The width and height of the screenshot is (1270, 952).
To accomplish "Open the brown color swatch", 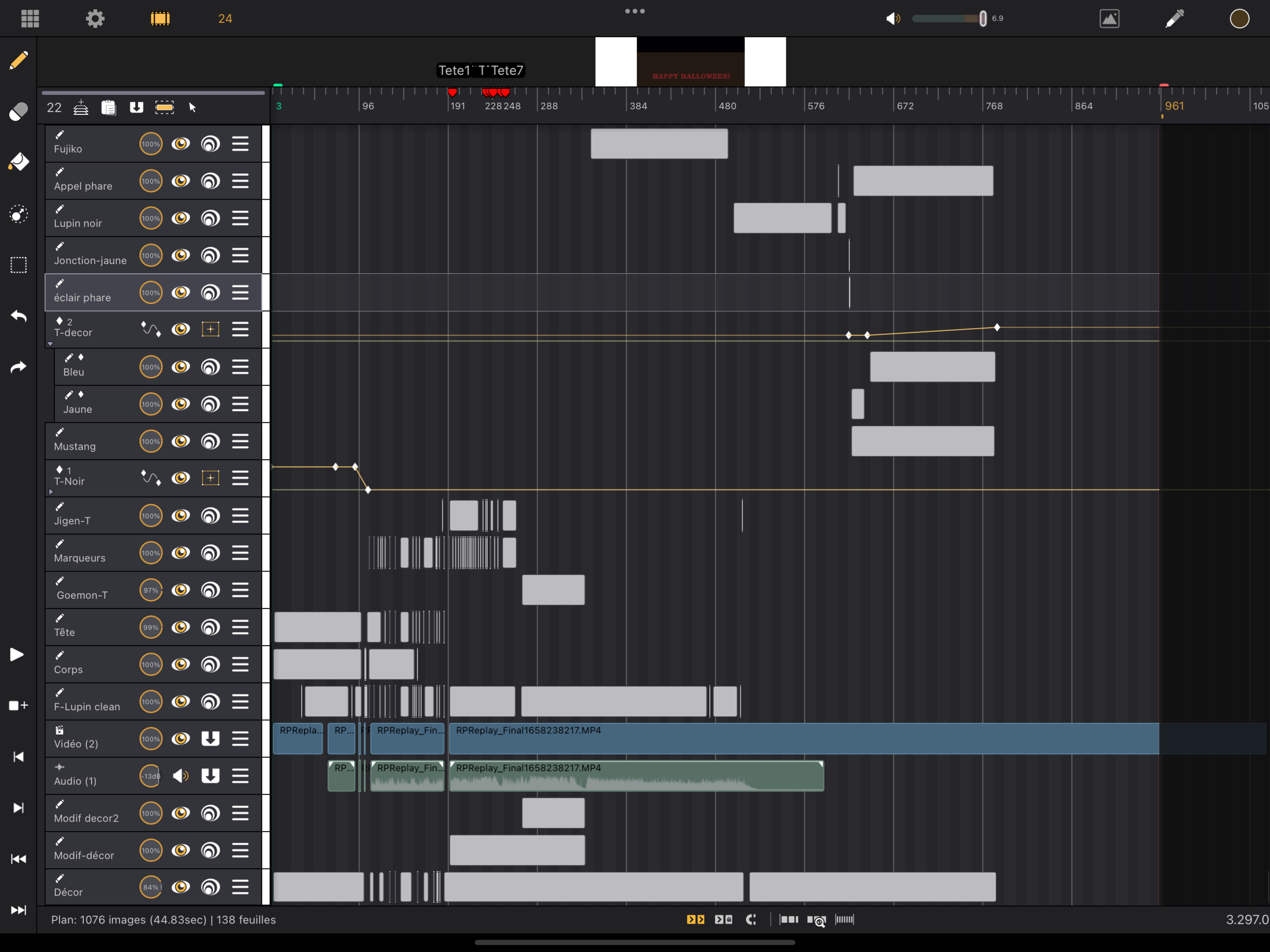I will tap(1239, 18).
